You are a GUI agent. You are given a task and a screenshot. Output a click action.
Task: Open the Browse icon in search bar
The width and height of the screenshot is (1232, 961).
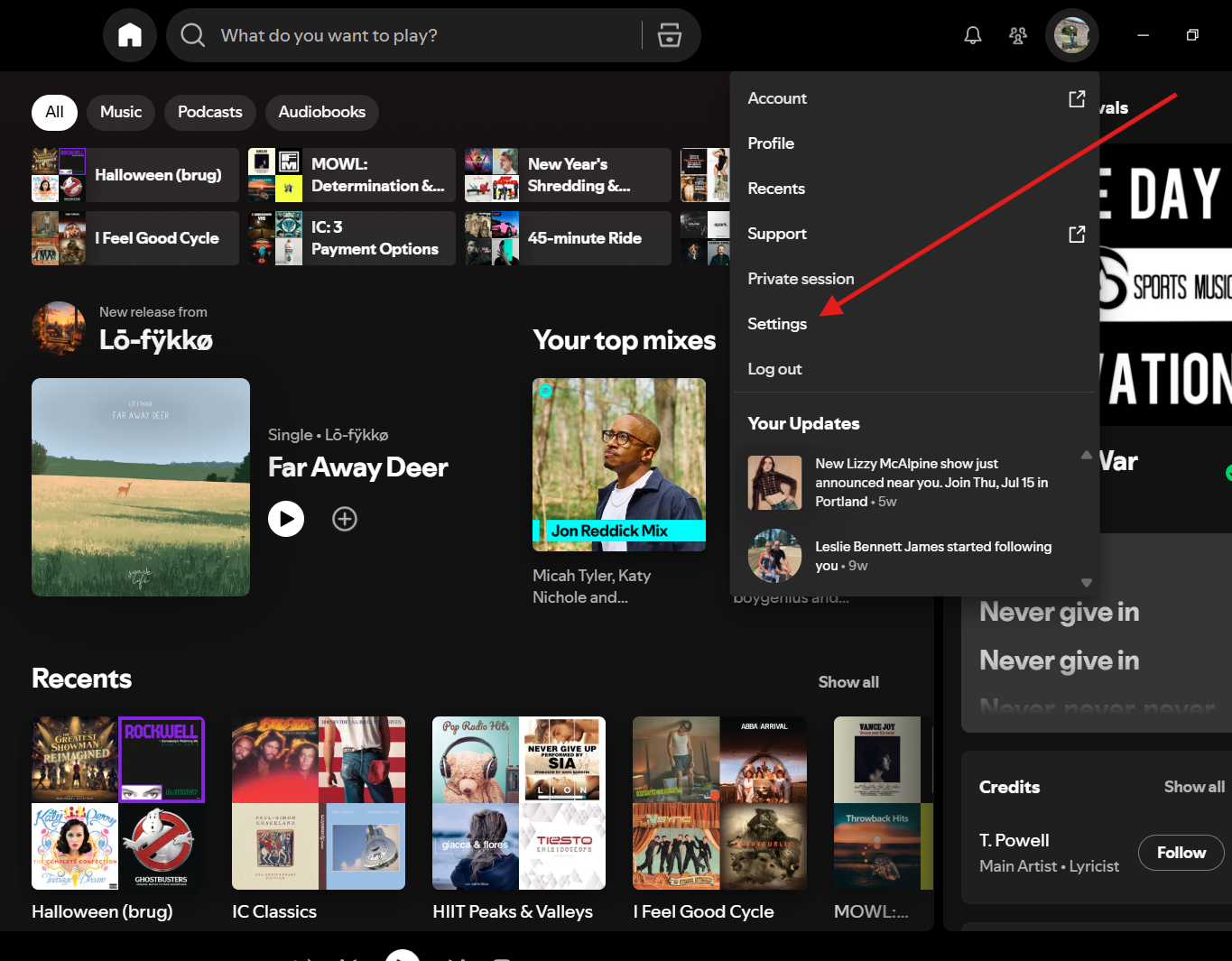[670, 35]
